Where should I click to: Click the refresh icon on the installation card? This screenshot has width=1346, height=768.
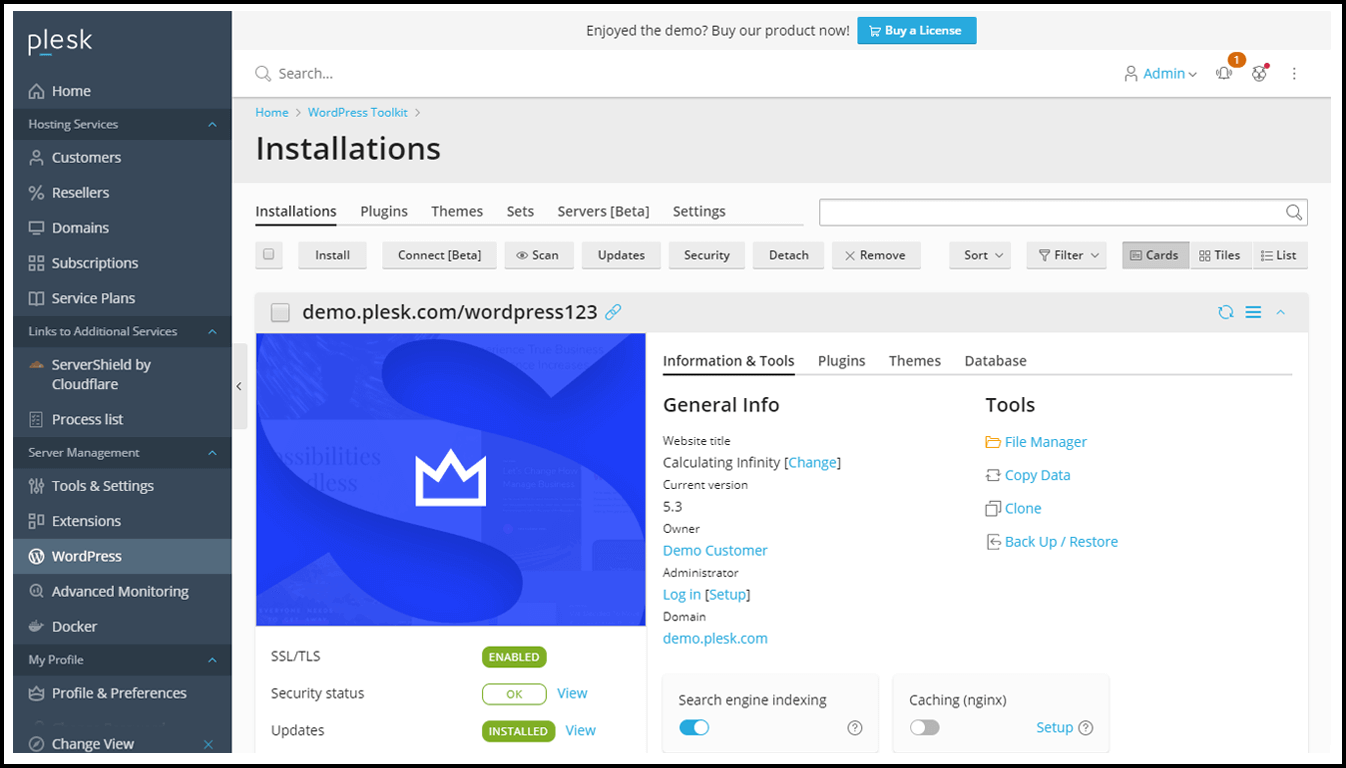1226,312
